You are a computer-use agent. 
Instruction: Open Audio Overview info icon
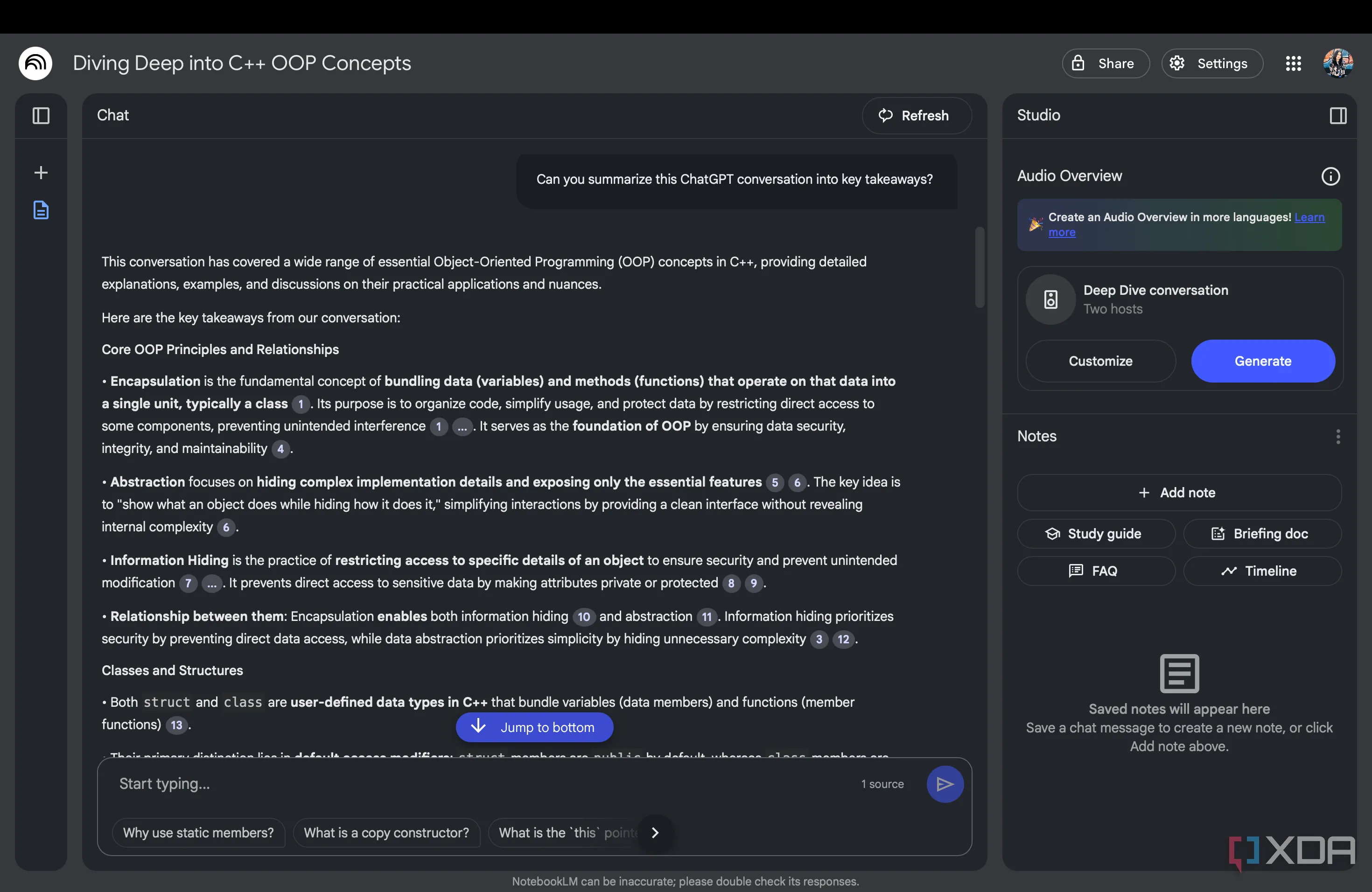(1330, 176)
